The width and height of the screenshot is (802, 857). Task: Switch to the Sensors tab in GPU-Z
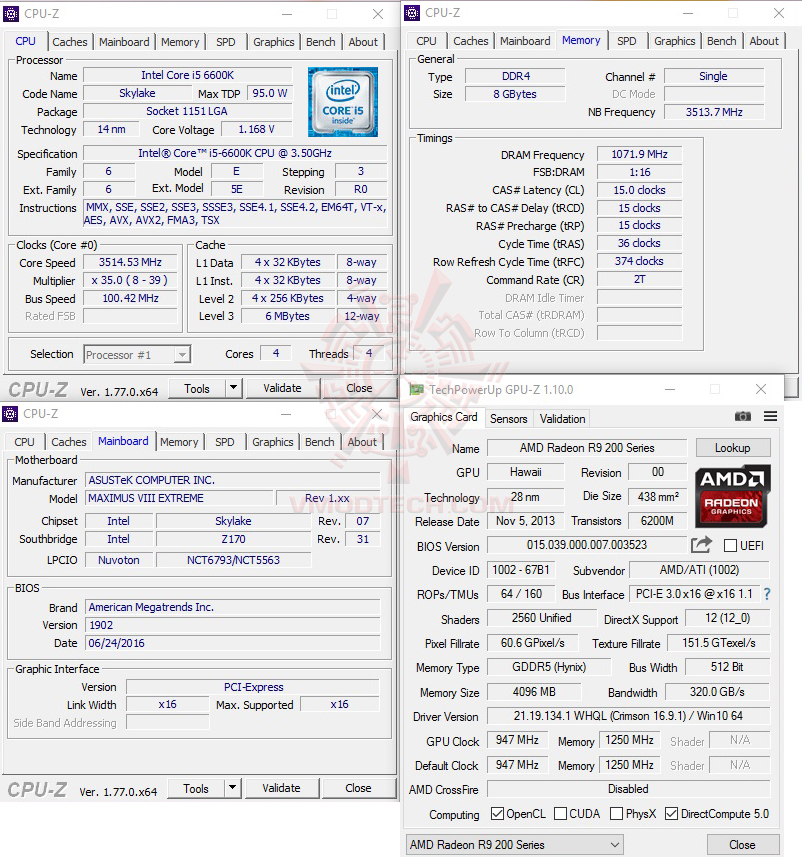pyautogui.click(x=508, y=419)
